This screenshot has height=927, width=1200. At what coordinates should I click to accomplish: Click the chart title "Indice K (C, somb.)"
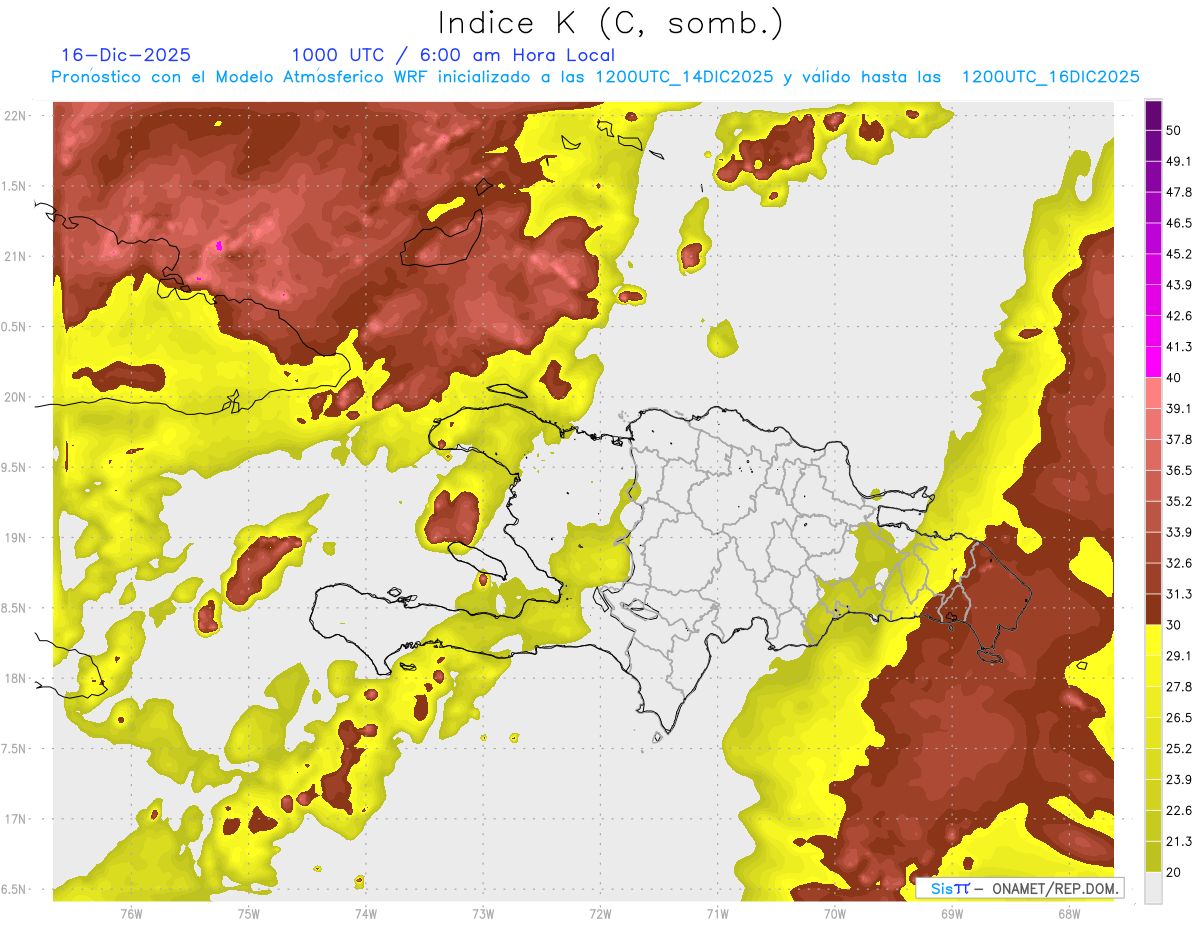610,24
